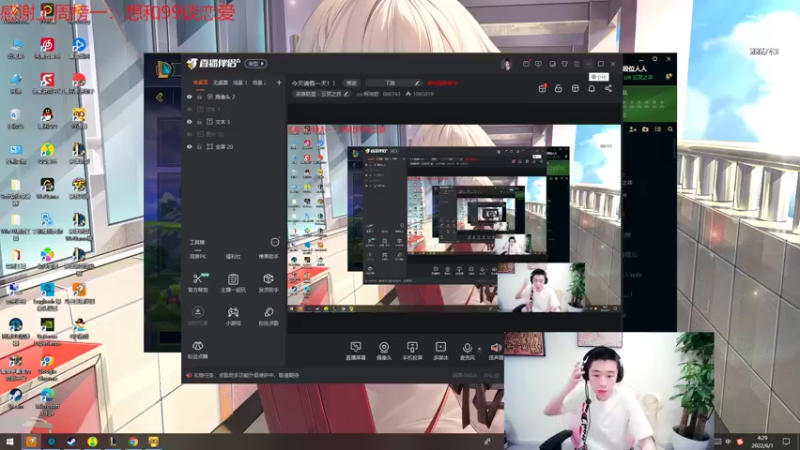Viewport: 800px width, 450px height.
Task: Open 多媒体 media source
Action: click(x=440, y=351)
